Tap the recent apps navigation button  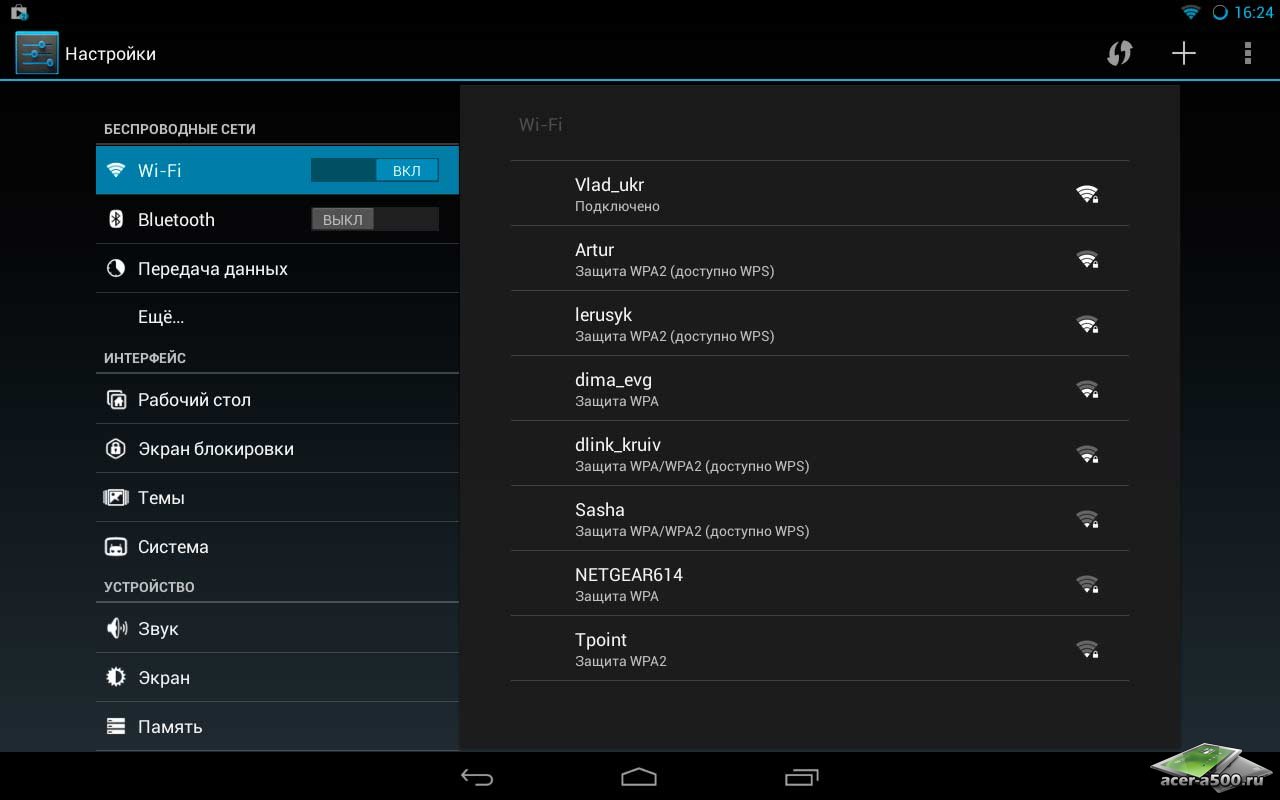coord(802,777)
